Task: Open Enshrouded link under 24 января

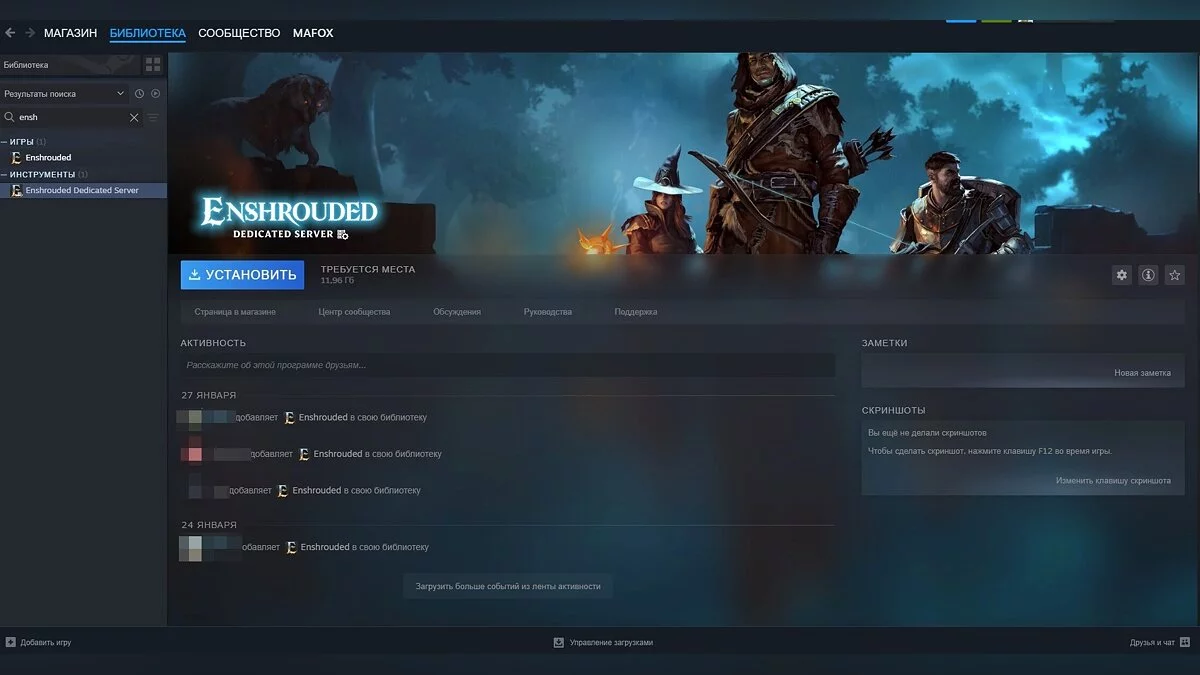Action: point(324,547)
